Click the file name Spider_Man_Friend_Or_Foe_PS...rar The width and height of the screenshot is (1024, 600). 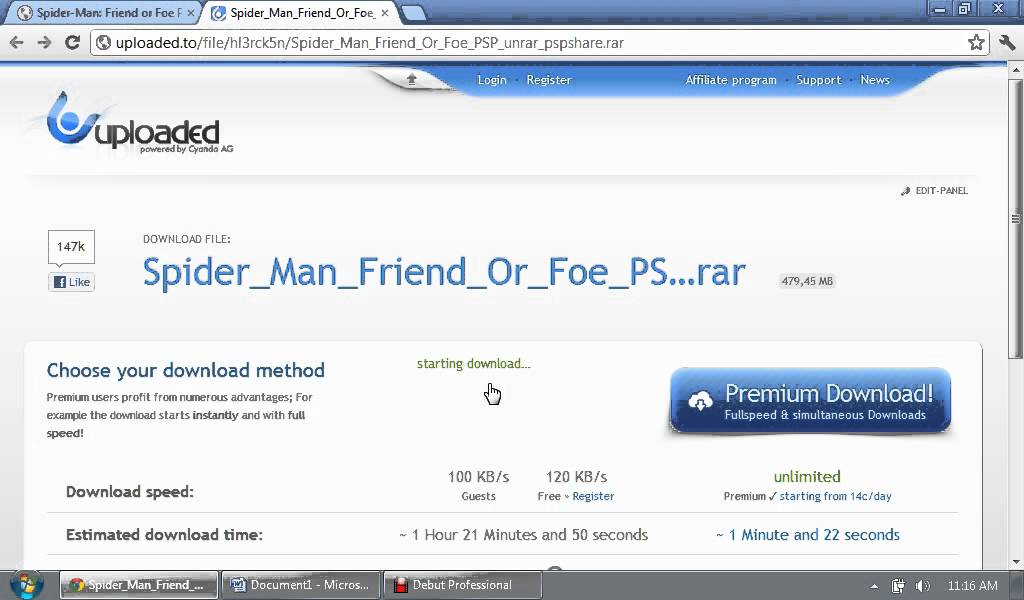443,272
